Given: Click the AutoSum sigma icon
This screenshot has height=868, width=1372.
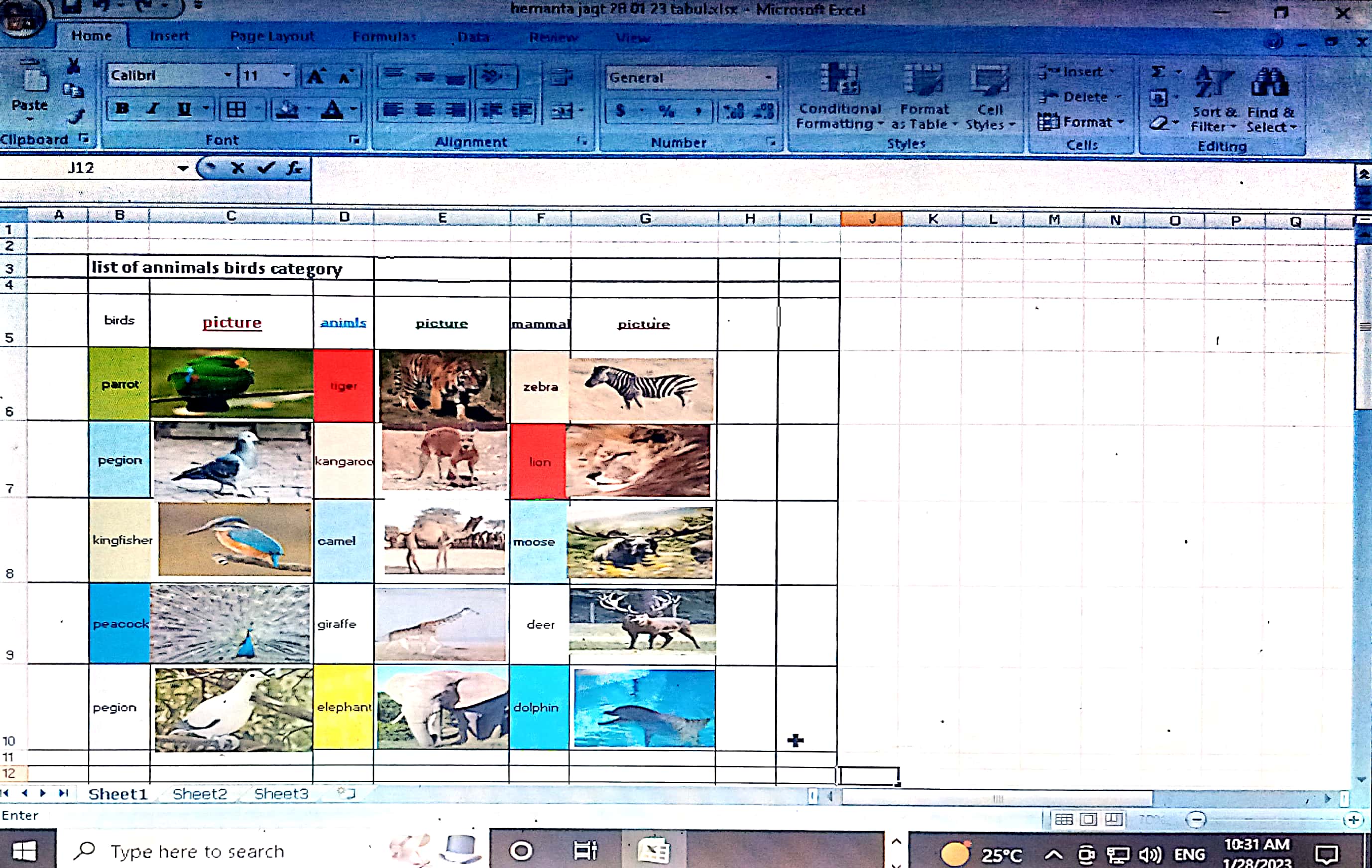Looking at the screenshot, I should coord(1157,72).
